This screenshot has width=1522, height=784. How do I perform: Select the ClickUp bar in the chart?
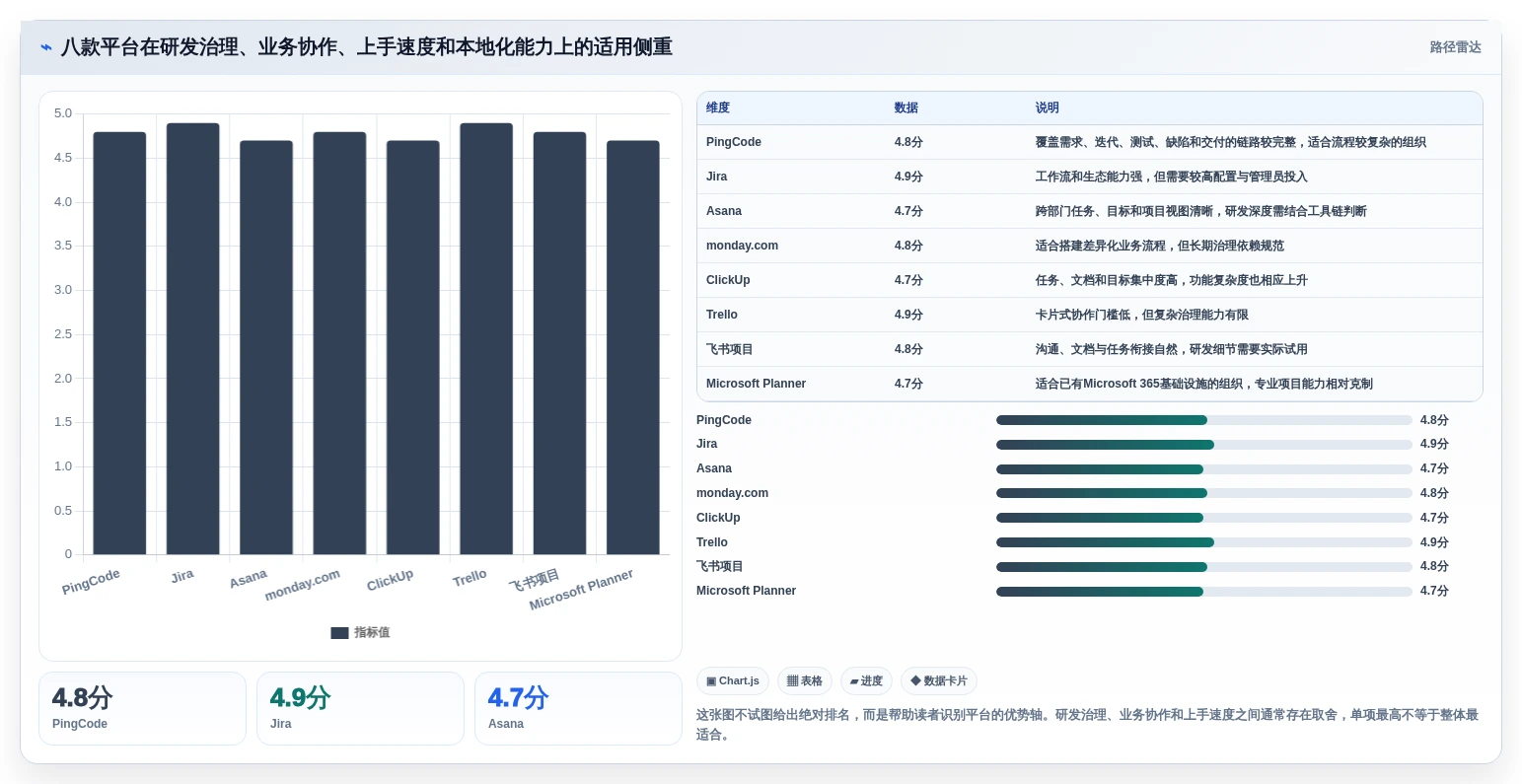pos(412,347)
